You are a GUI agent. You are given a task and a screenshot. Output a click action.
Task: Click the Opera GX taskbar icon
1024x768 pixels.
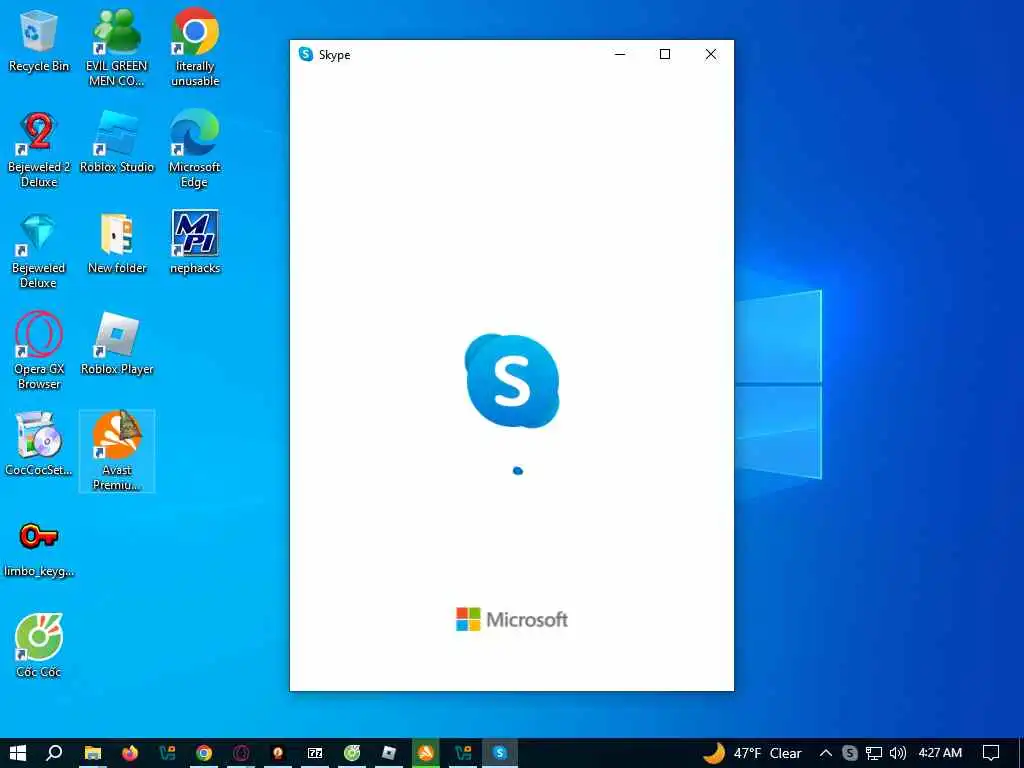click(x=241, y=753)
